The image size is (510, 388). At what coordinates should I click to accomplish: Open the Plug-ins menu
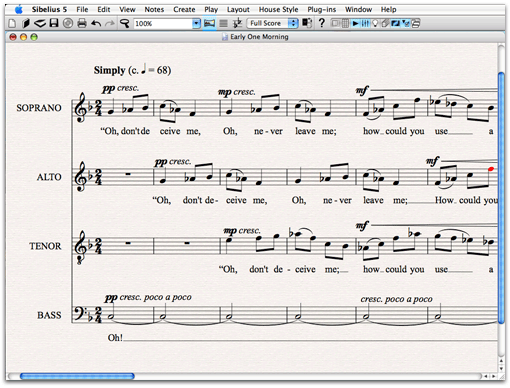click(322, 9)
